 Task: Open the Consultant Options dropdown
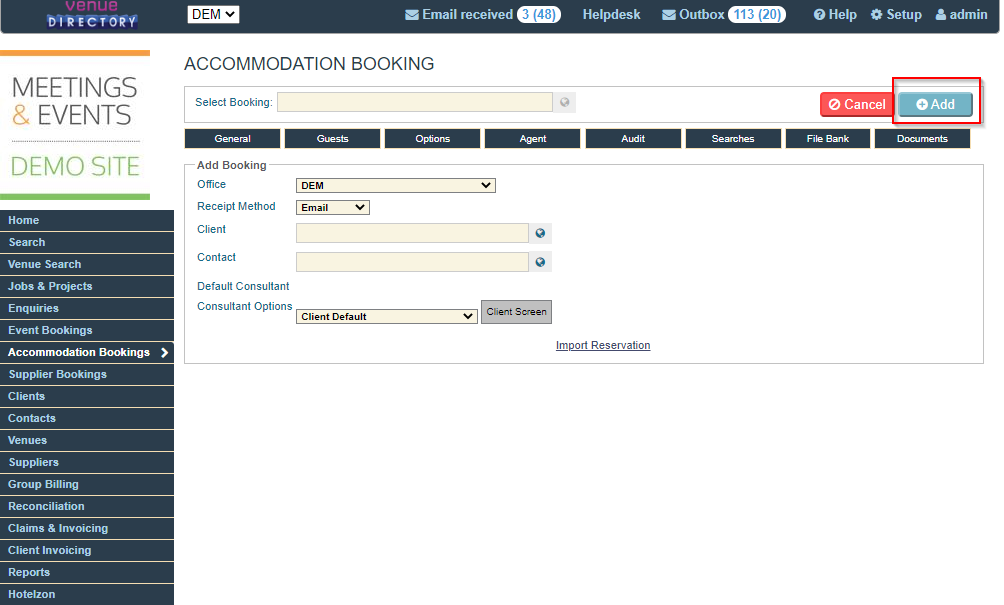pyautogui.click(x=387, y=316)
